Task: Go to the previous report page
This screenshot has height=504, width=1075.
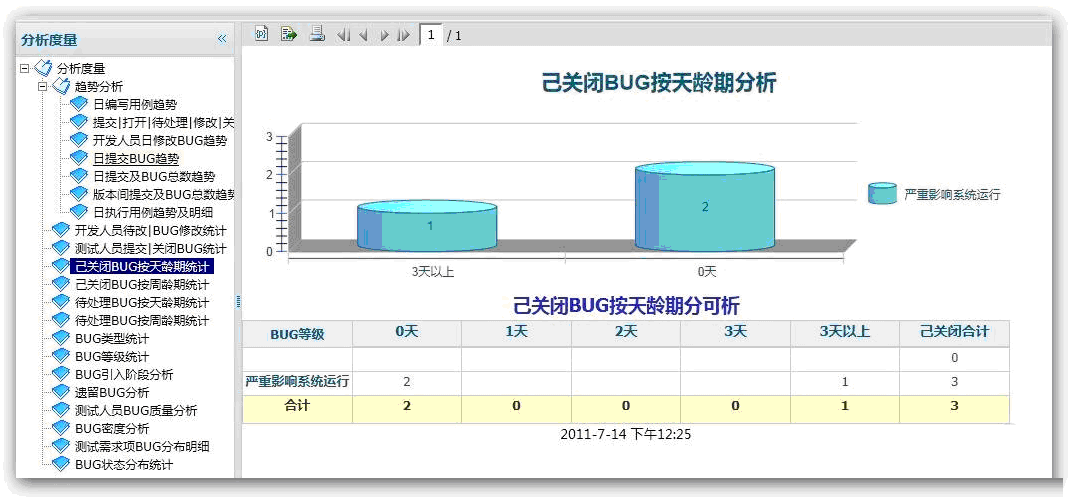Action: coord(363,34)
